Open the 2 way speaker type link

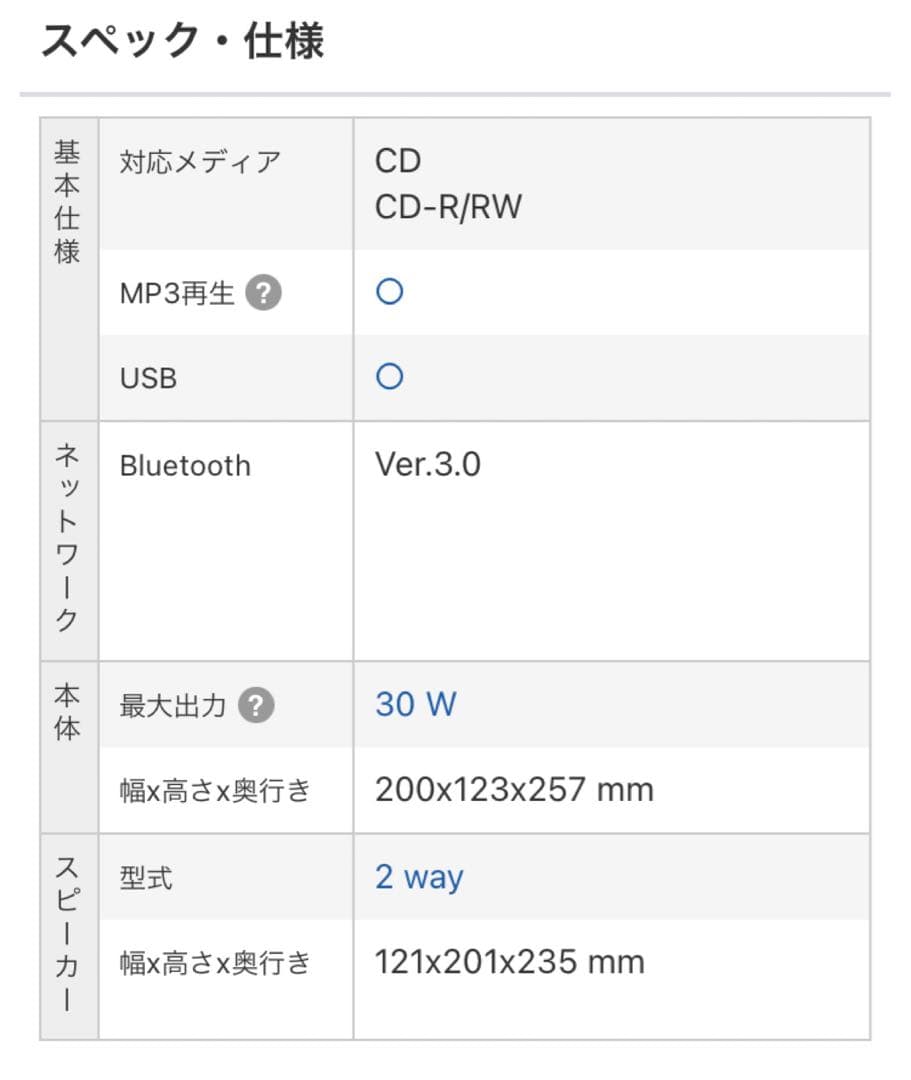[418, 877]
